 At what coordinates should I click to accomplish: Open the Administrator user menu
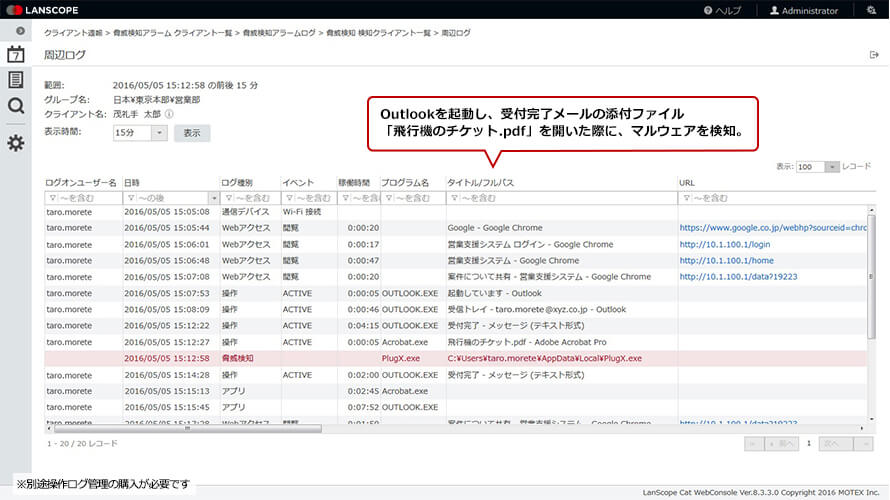click(804, 10)
